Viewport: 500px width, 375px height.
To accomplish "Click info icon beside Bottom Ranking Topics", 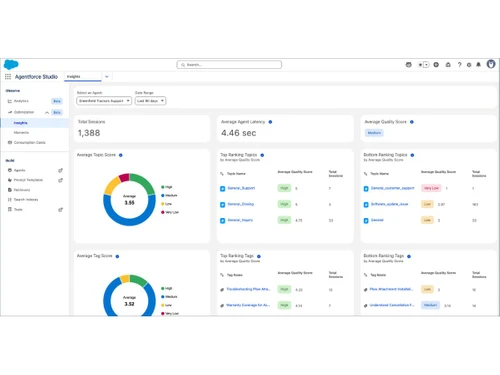I will (x=412, y=155).
